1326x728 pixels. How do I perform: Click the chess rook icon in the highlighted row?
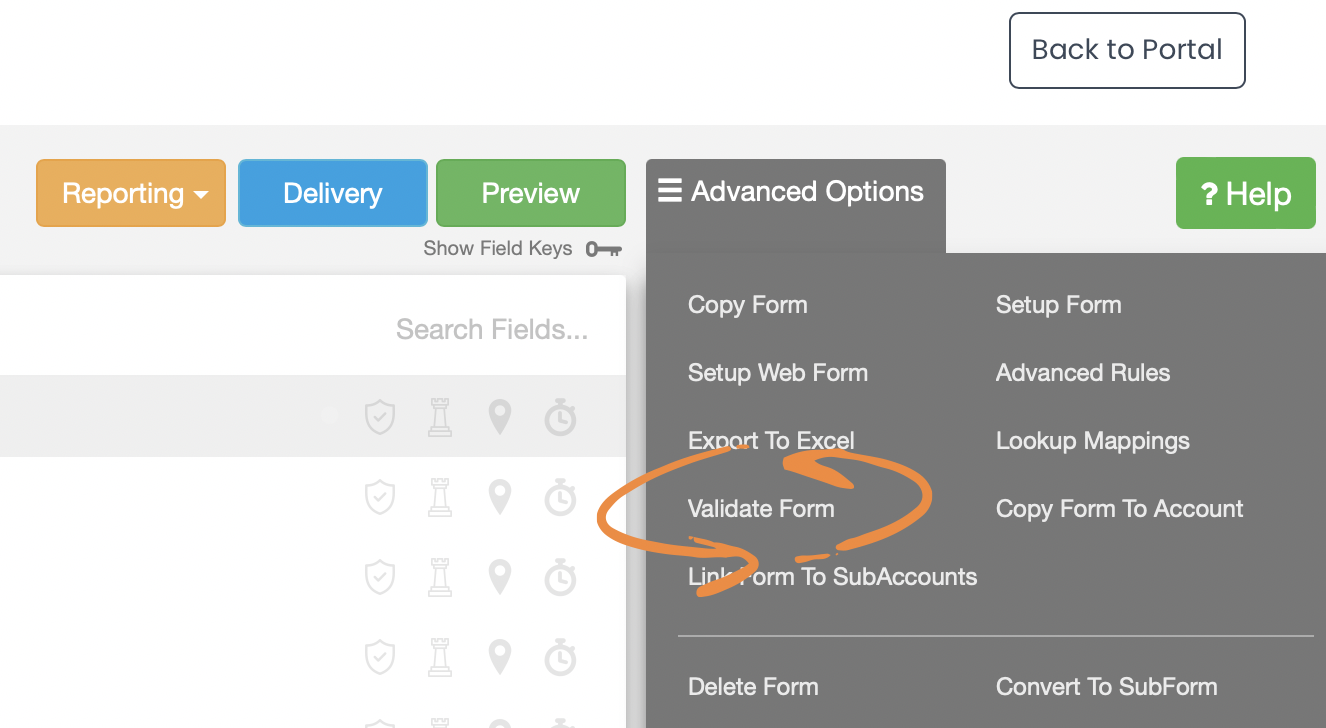pyautogui.click(x=440, y=417)
